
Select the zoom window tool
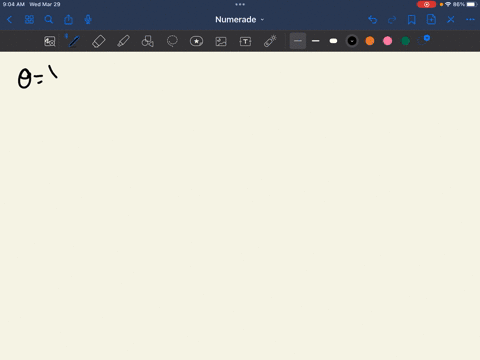[x=50, y=41]
